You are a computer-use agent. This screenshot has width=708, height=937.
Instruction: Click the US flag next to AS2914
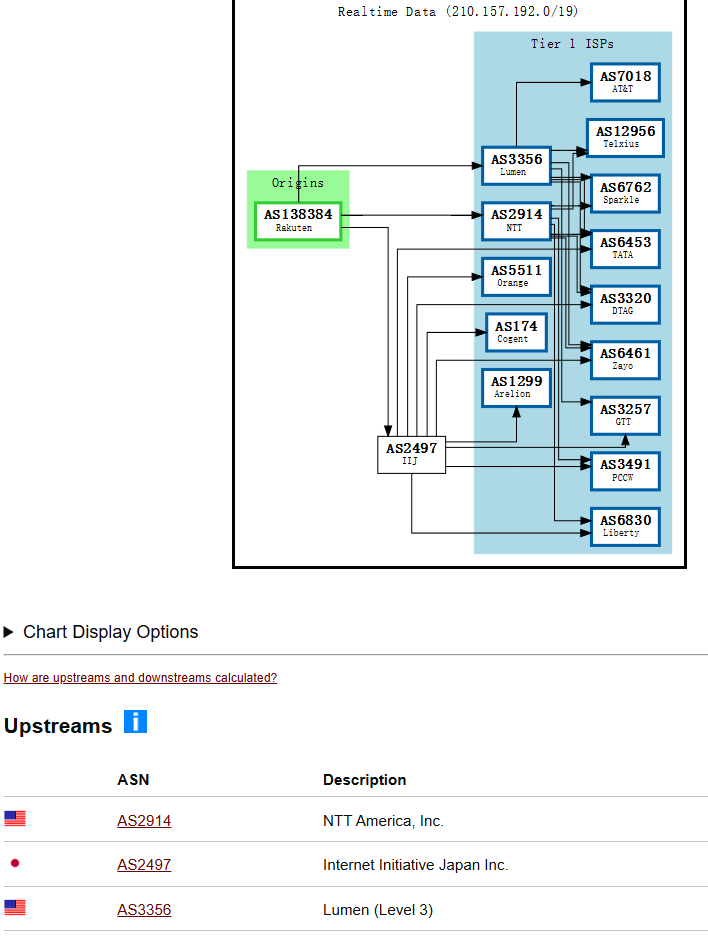(15, 819)
